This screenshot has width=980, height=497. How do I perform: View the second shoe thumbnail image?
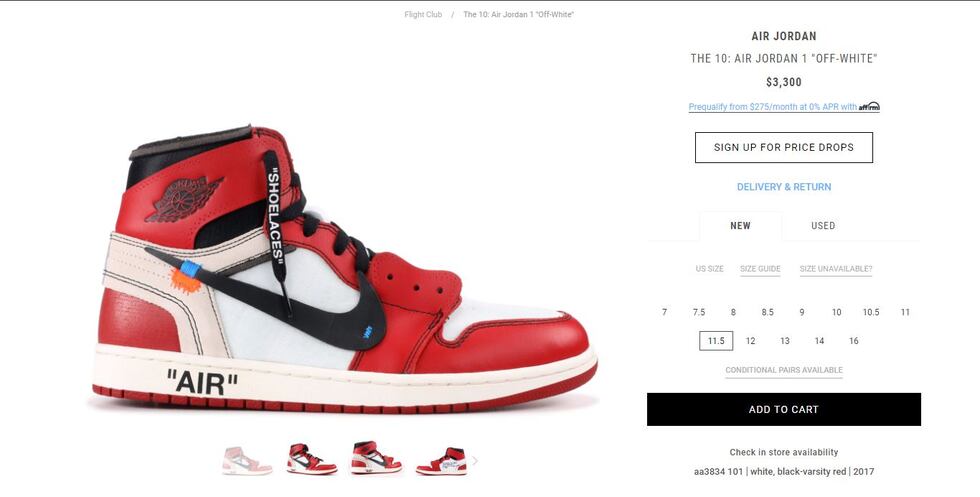[312, 459]
